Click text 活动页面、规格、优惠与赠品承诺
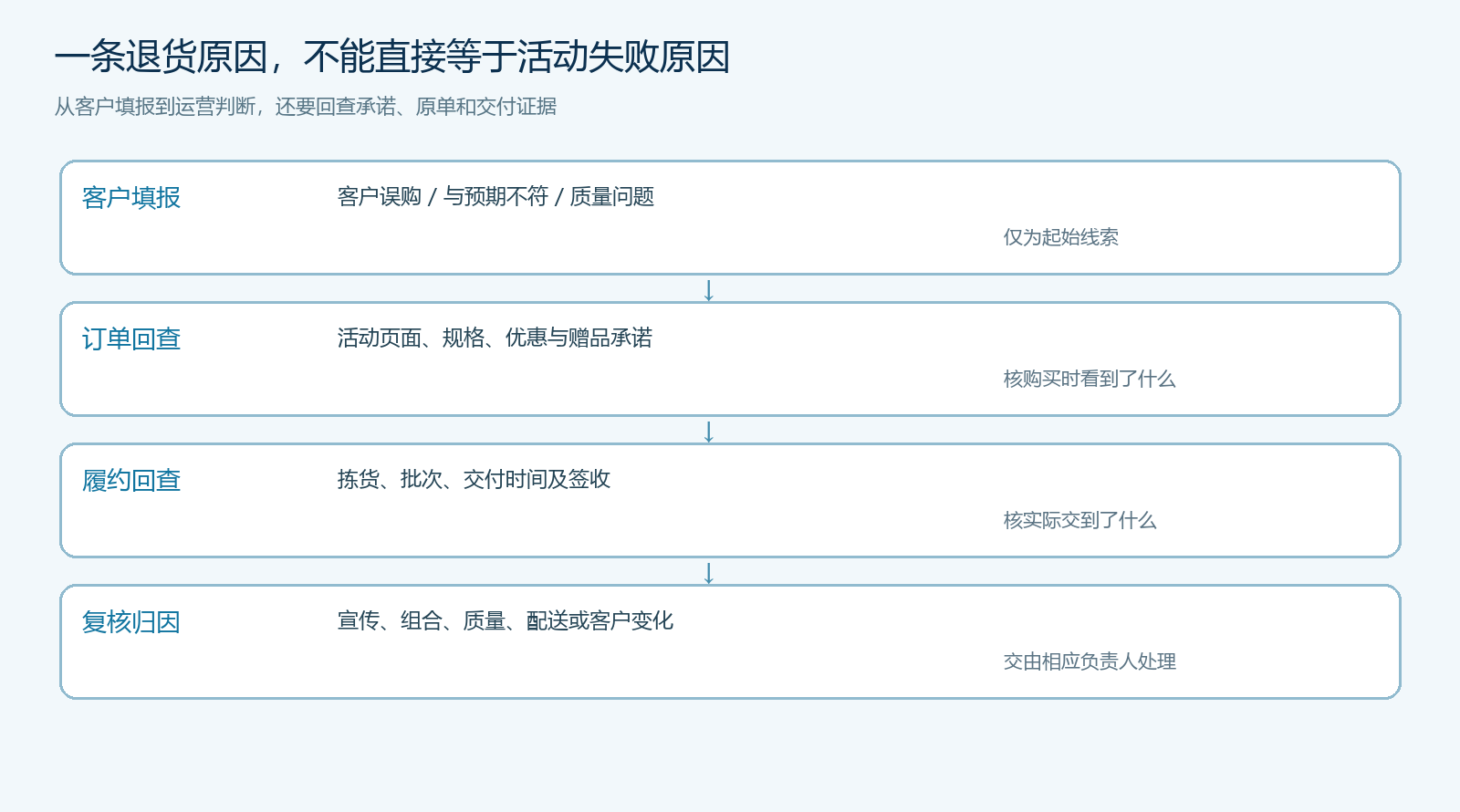1460x812 pixels. pyautogui.click(x=495, y=338)
